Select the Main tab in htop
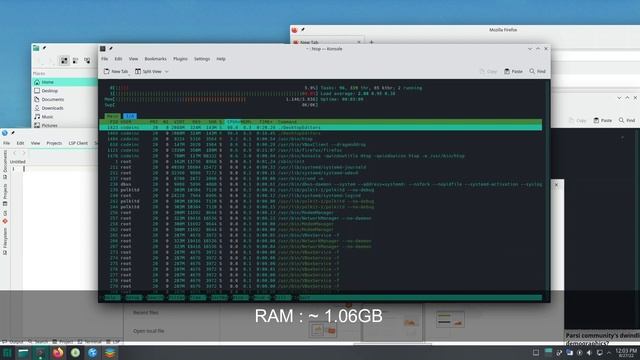 tap(113, 116)
